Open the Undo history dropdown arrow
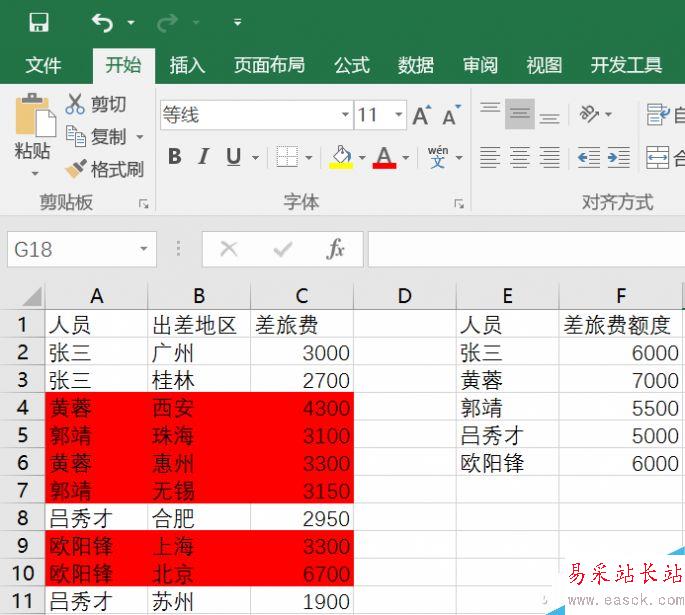The height and width of the screenshot is (615, 685). (131, 22)
